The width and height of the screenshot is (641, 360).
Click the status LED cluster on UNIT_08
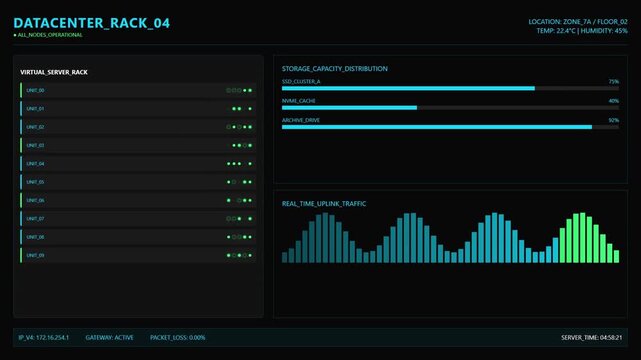239,237
